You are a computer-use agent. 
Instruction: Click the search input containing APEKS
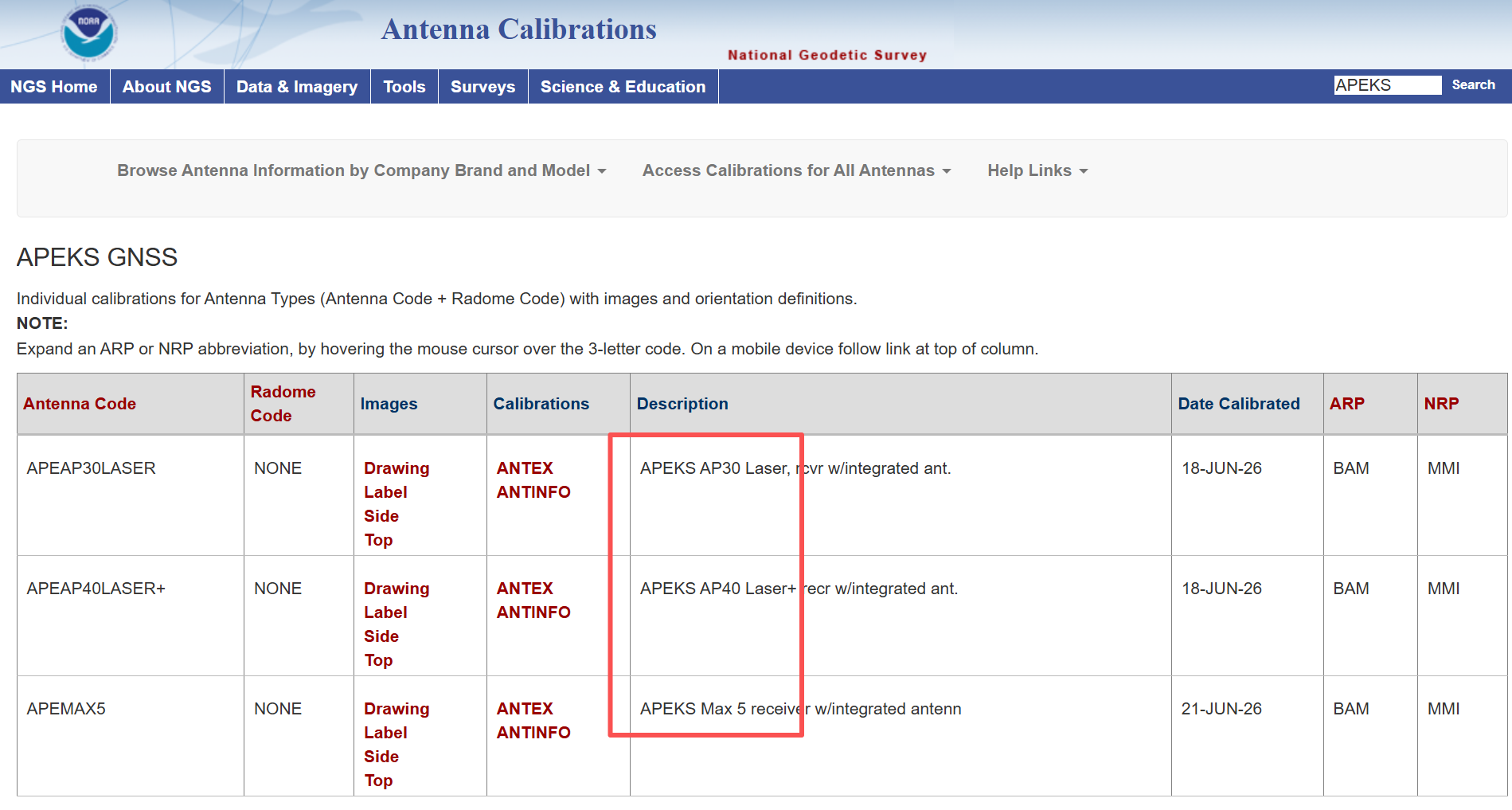(x=1388, y=85)
